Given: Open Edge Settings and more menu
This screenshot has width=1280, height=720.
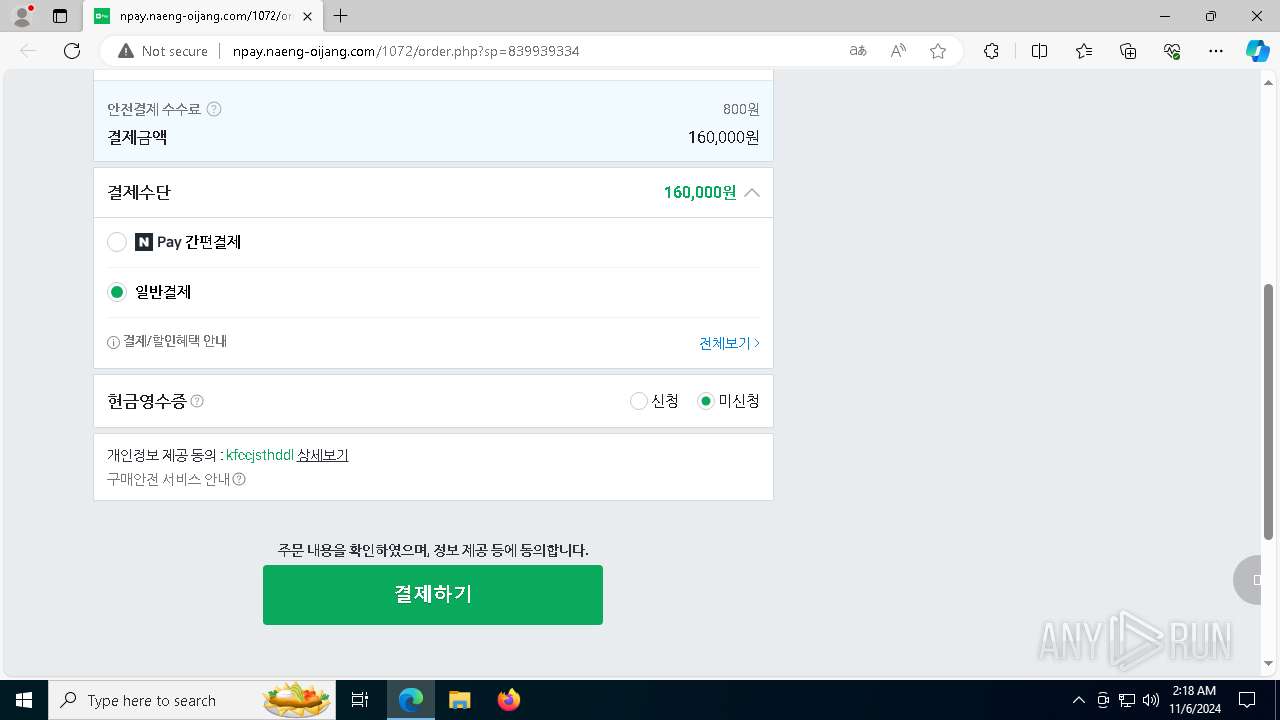Looking at the screenshot, I should tap(1216, 51).
